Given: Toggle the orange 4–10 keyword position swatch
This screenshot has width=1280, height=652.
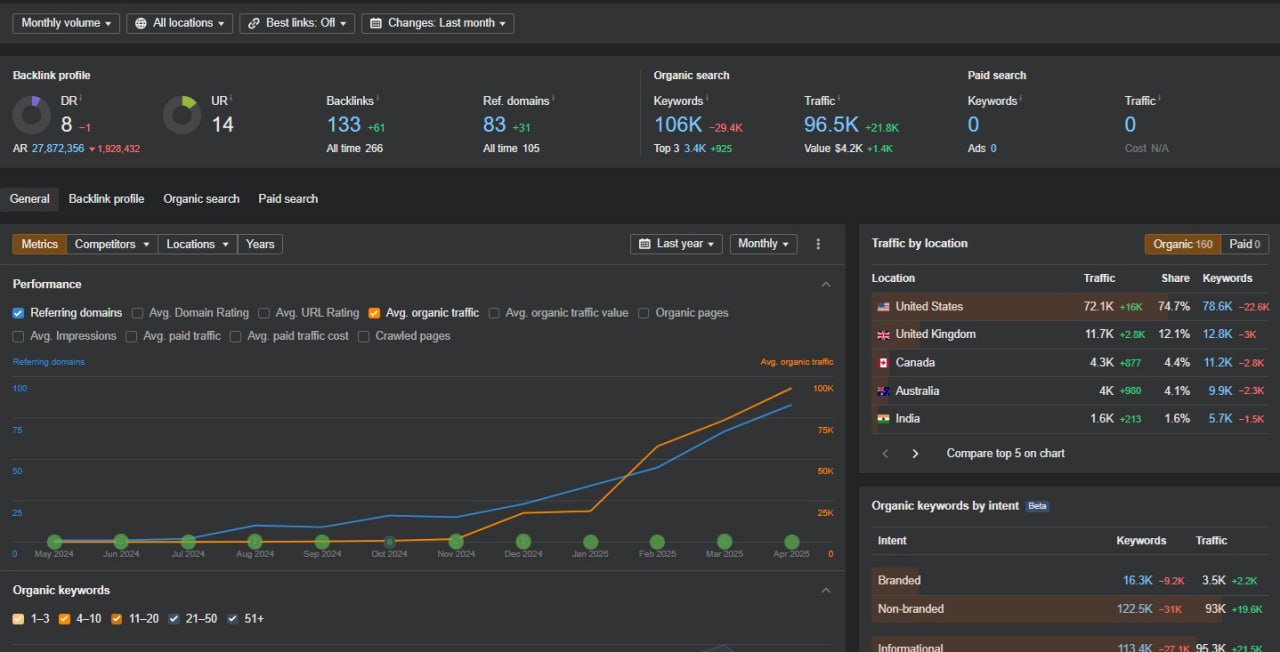Looking at the screenshot, I should (x=64, y=619).
